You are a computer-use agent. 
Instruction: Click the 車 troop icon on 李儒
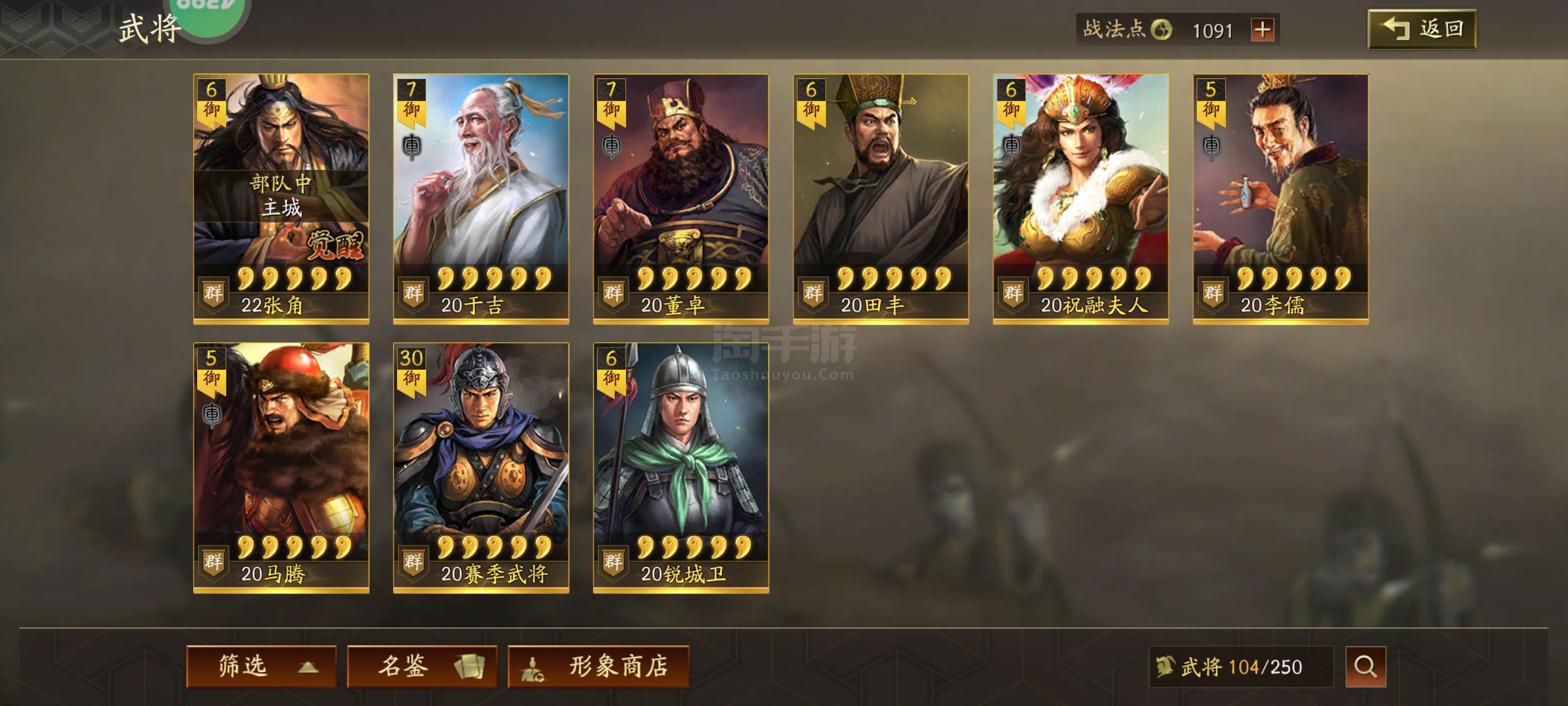click(x=1211, y=146)
